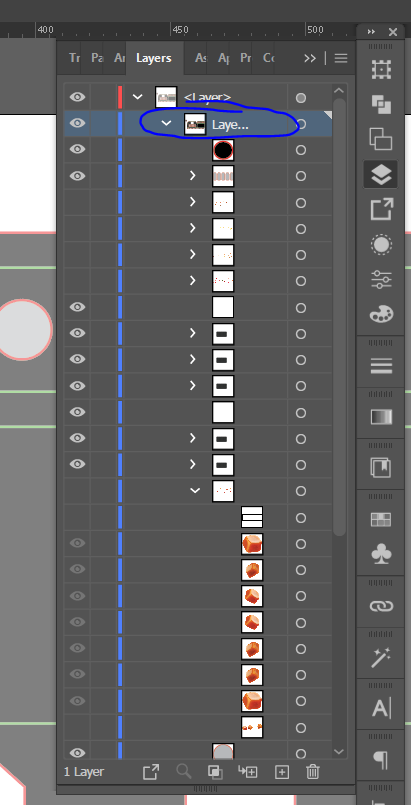This screenshot has height=805, width=411.
Task: Click Make/Release Clipping Mask icon
Action: pos(215,772)
